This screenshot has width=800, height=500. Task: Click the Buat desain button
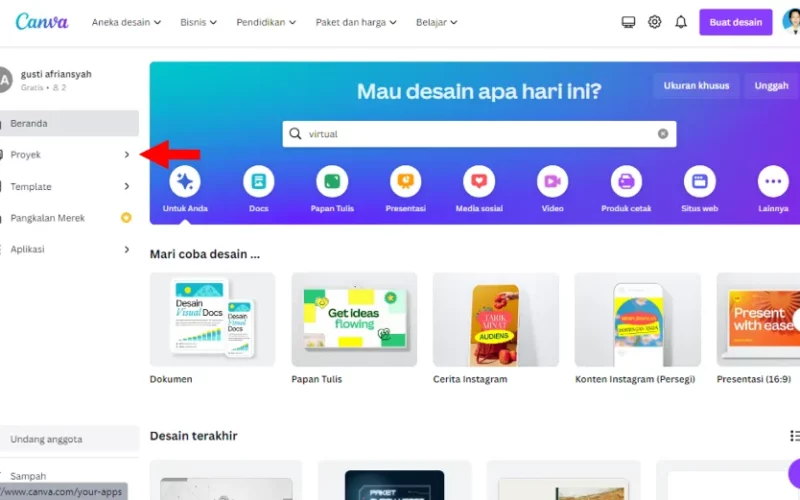coord(736,22)
